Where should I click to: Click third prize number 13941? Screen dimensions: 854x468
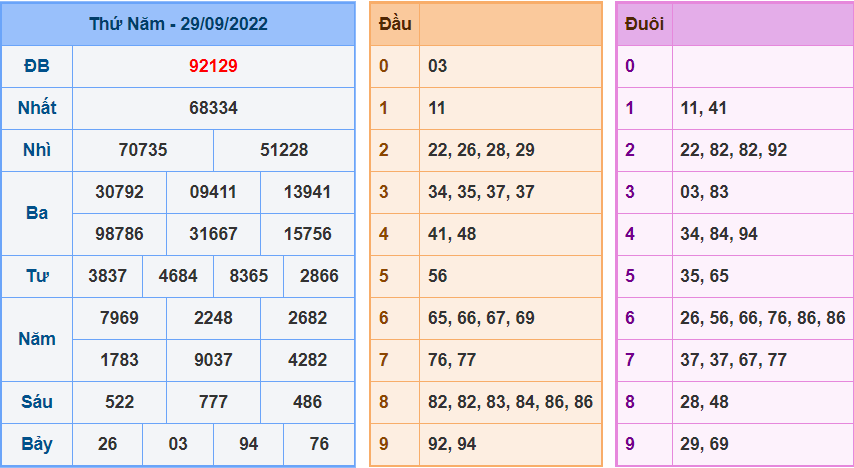pyautogui.click(x=308, y=192)
